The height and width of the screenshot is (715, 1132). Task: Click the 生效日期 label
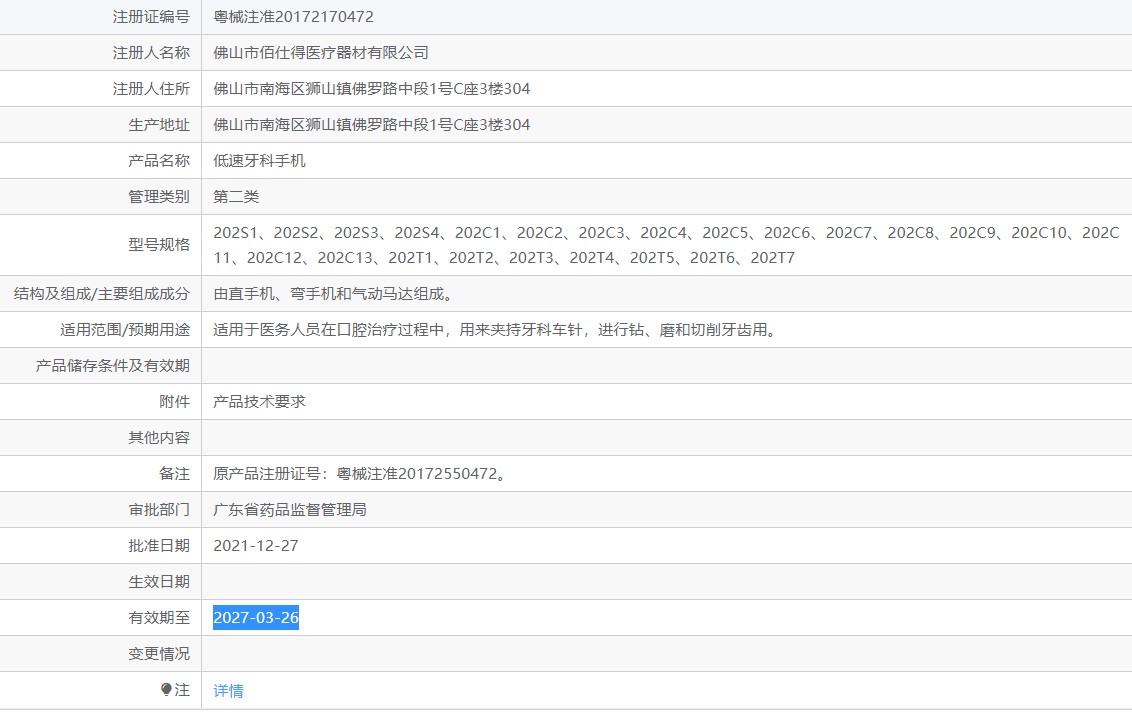point(159,581)
